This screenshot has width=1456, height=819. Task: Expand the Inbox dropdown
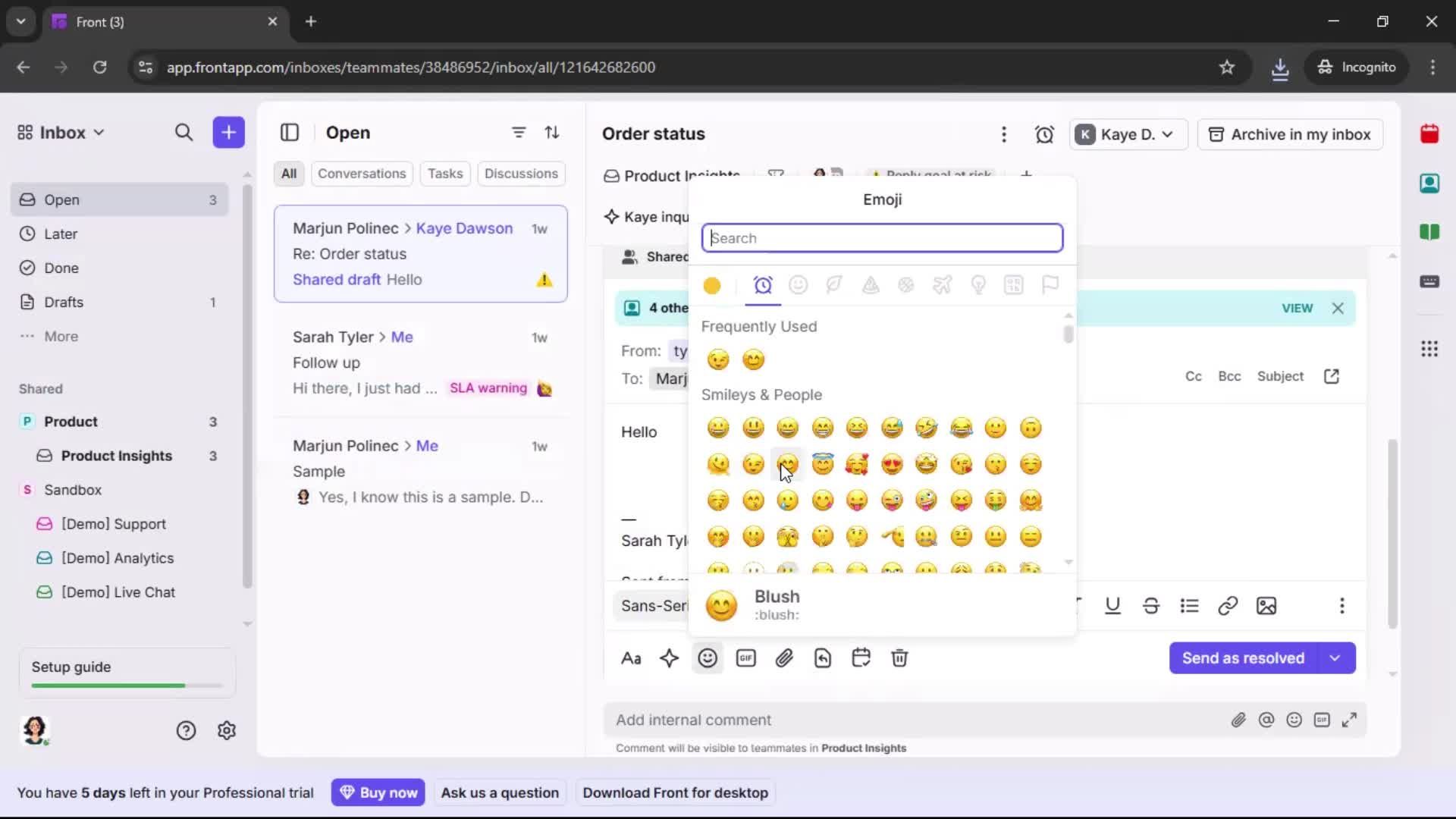99,132
